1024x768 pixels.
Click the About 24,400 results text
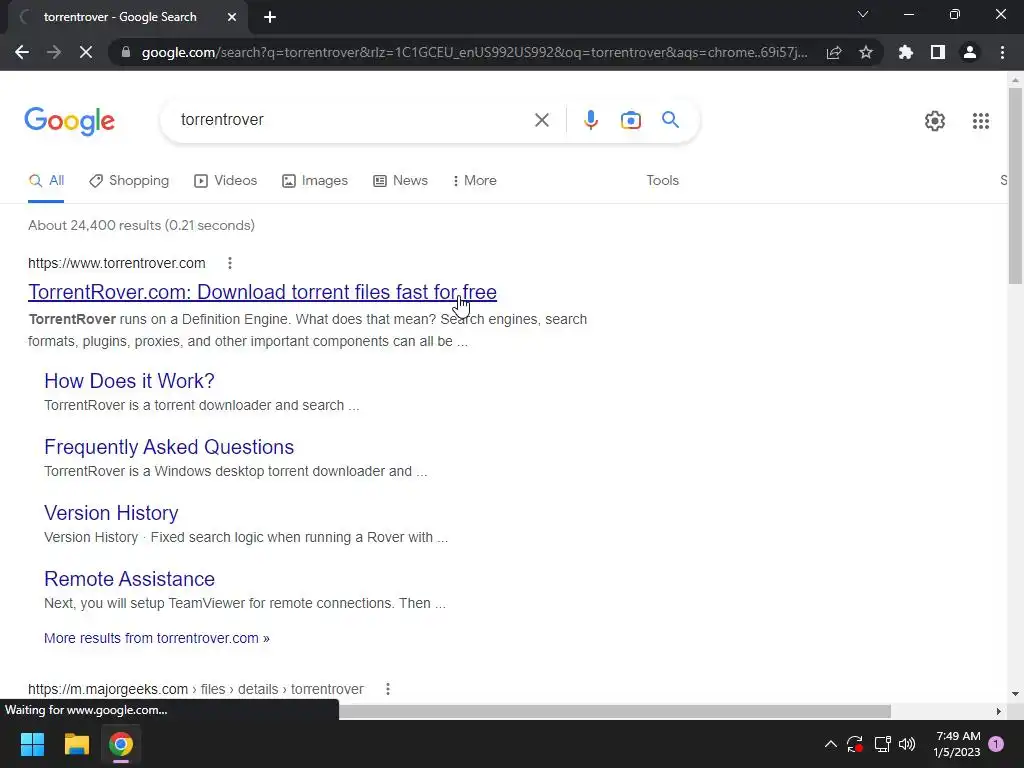click(x=141, y=225)
